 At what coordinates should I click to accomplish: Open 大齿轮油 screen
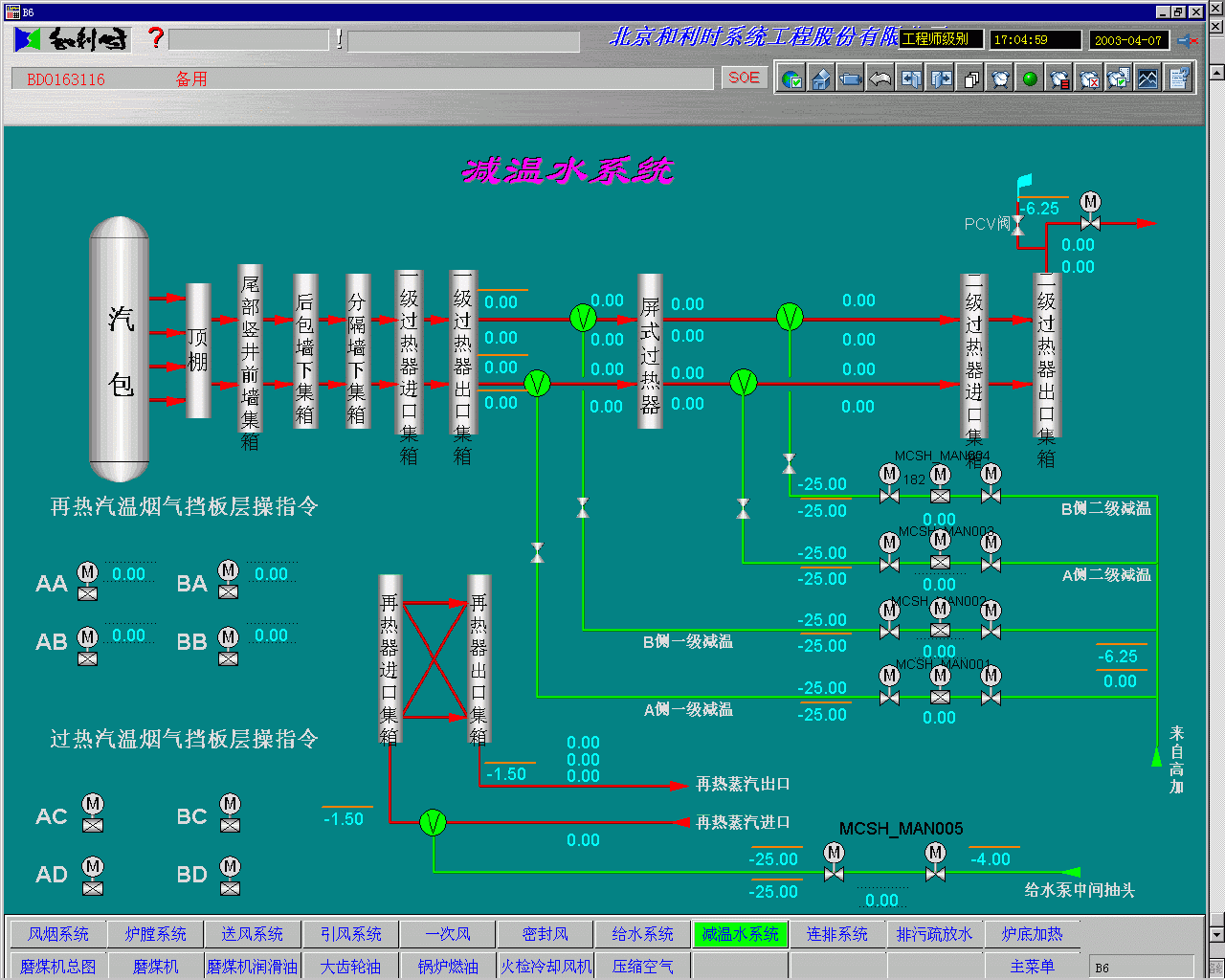[x=350, y=967]
